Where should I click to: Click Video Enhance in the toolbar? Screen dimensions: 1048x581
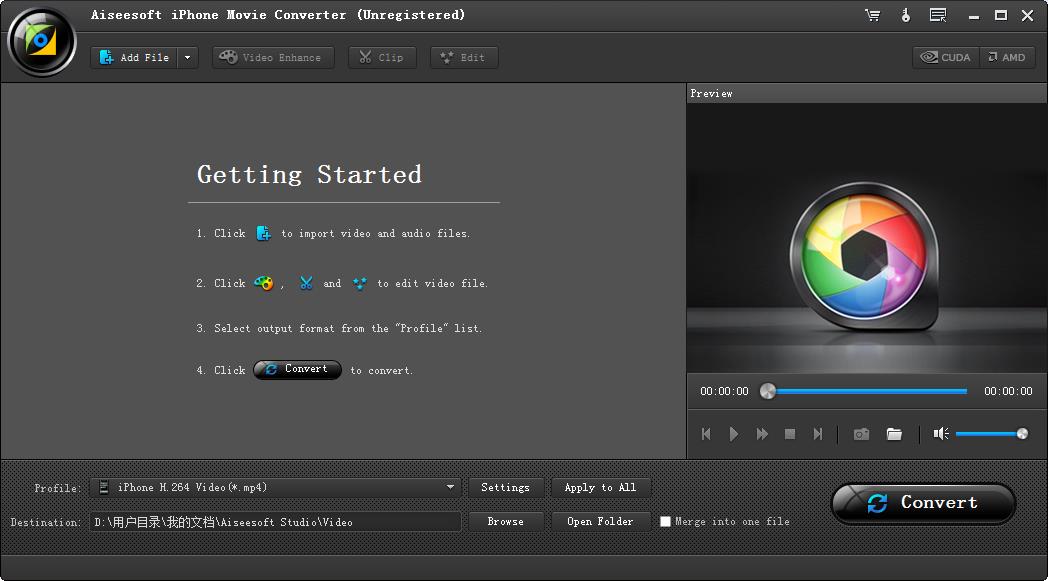(x=269, y=57)
